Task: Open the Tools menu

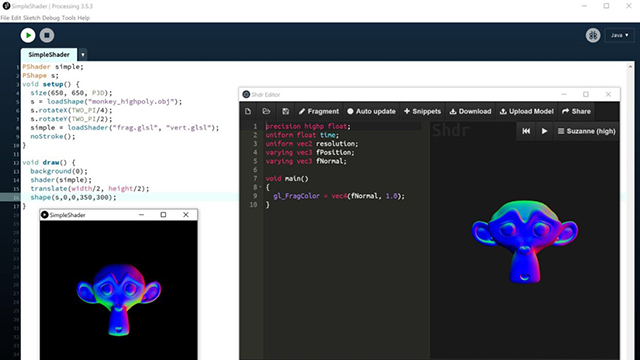Action: tap(69, 18)
